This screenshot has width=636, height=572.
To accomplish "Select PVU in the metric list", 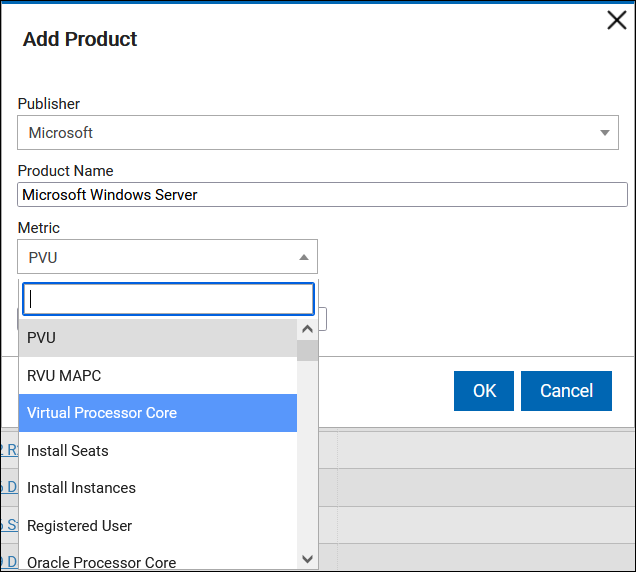I will (x=158, y=338).
